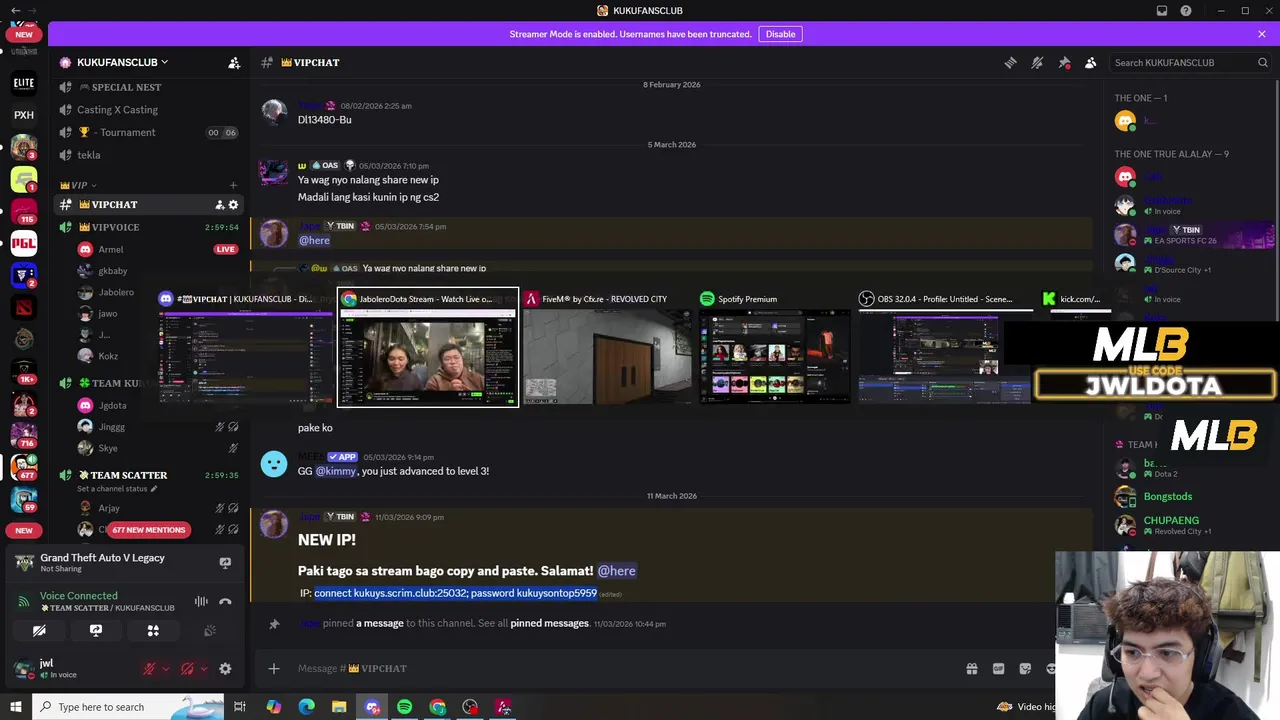
Task: Click the @here mention in NEW IP message
Action: tap(616, 571)
